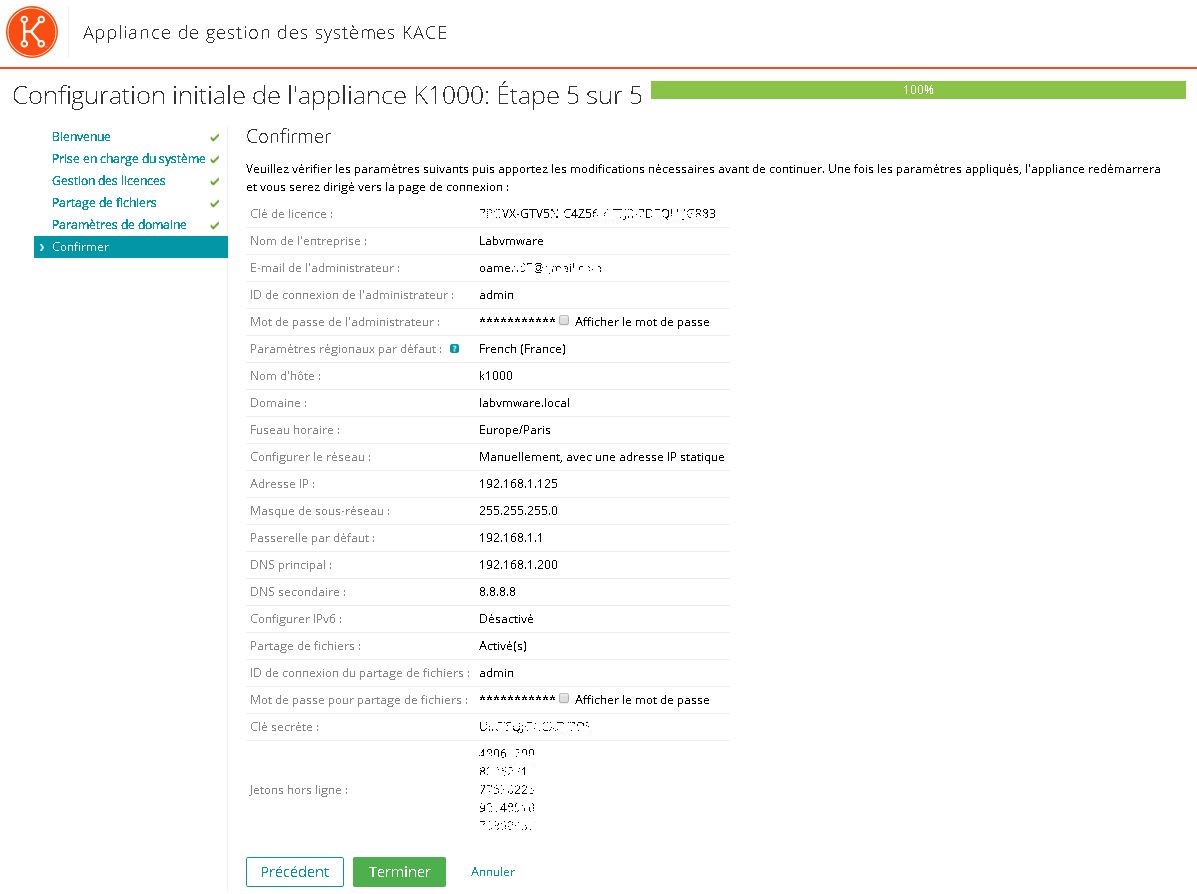1197x894 pixels.
Task: Click the Fuseau horaire label
Action: click(295, 430)
